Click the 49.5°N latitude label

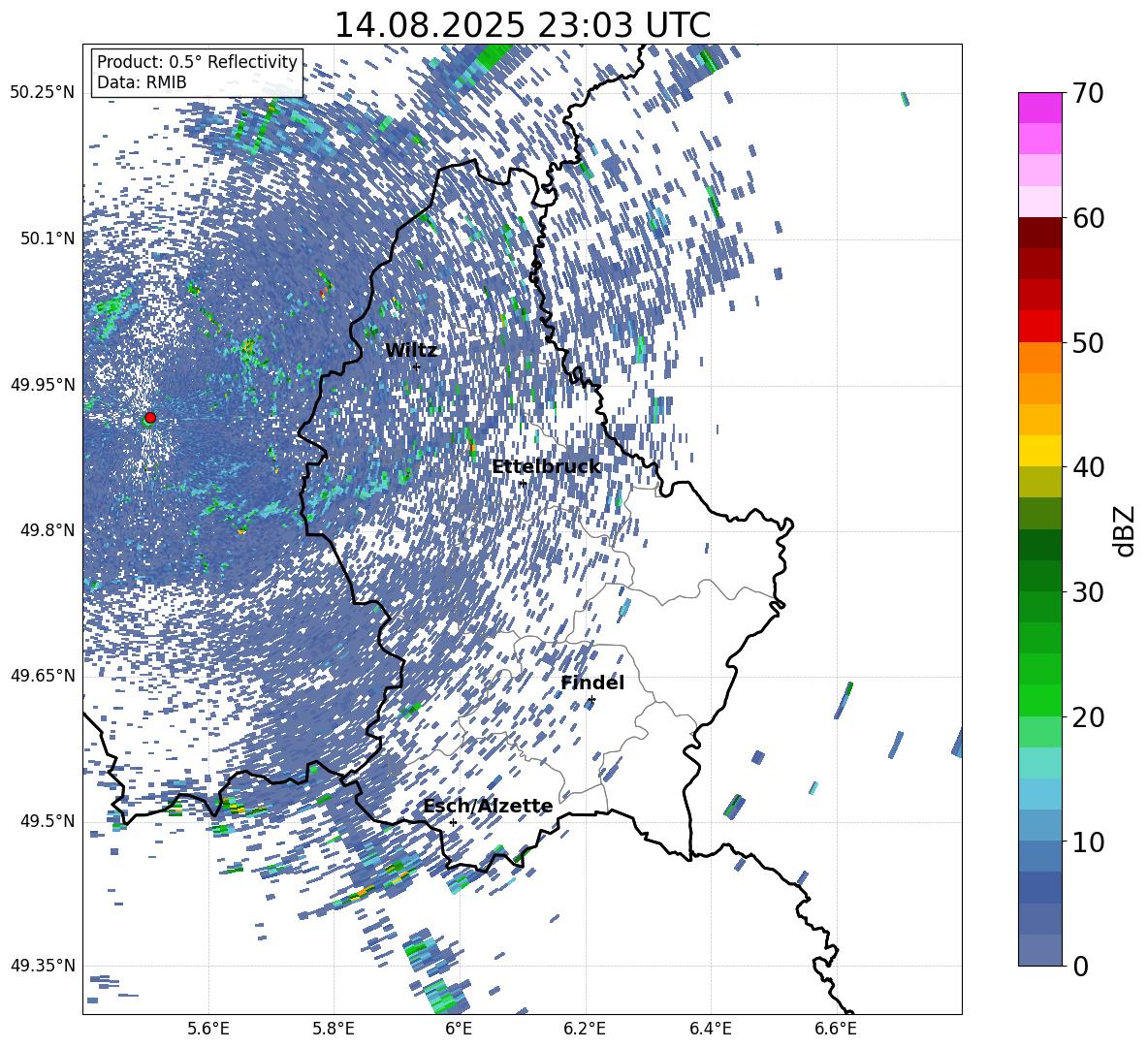[x=48, y=821]
